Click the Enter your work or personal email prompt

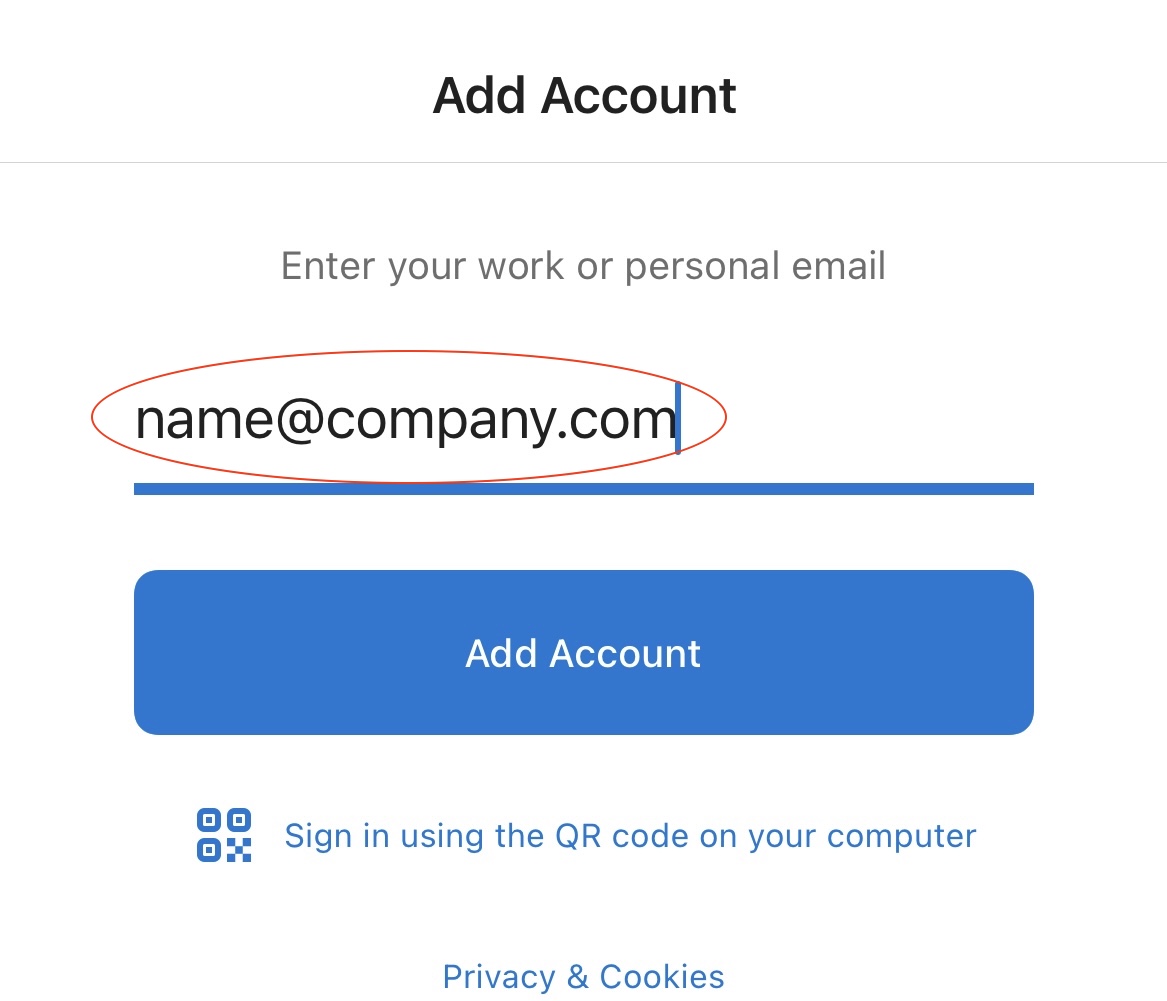point(584,266)
